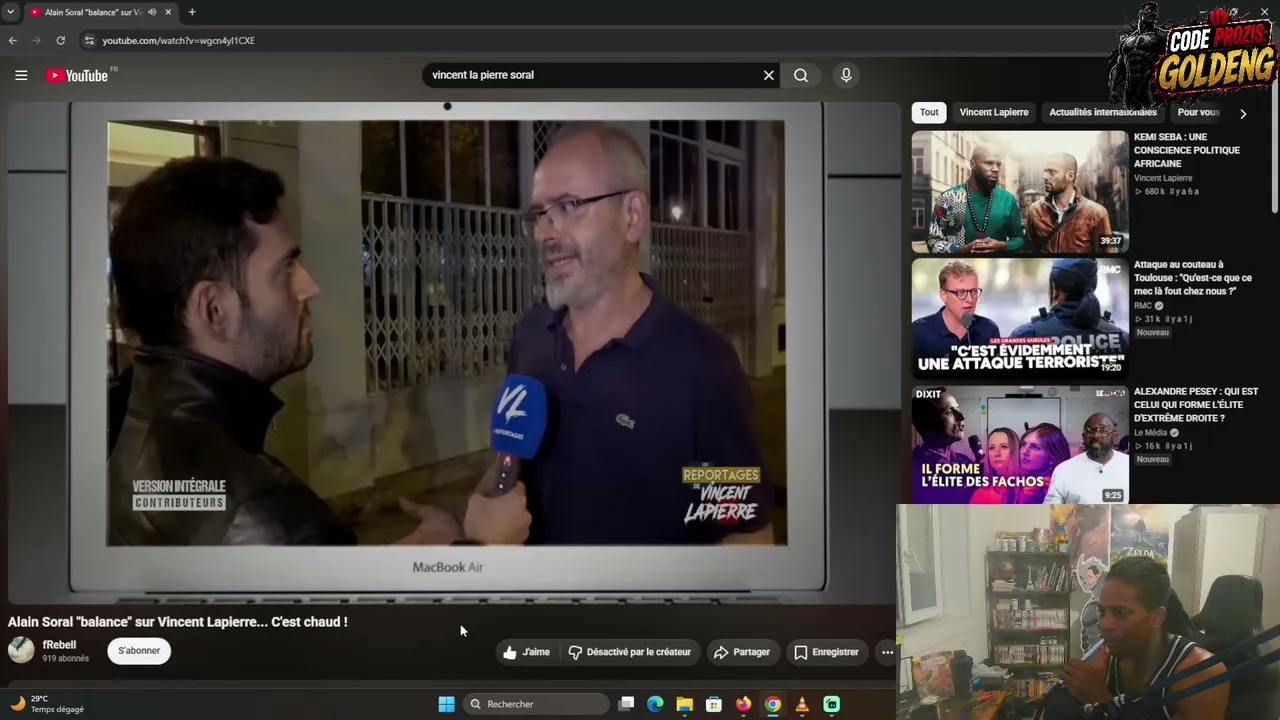Image resolution: width=1280 pixels, height=720 pixels.
Task: Run search with the magnifier button
Action: click(801, 75)
